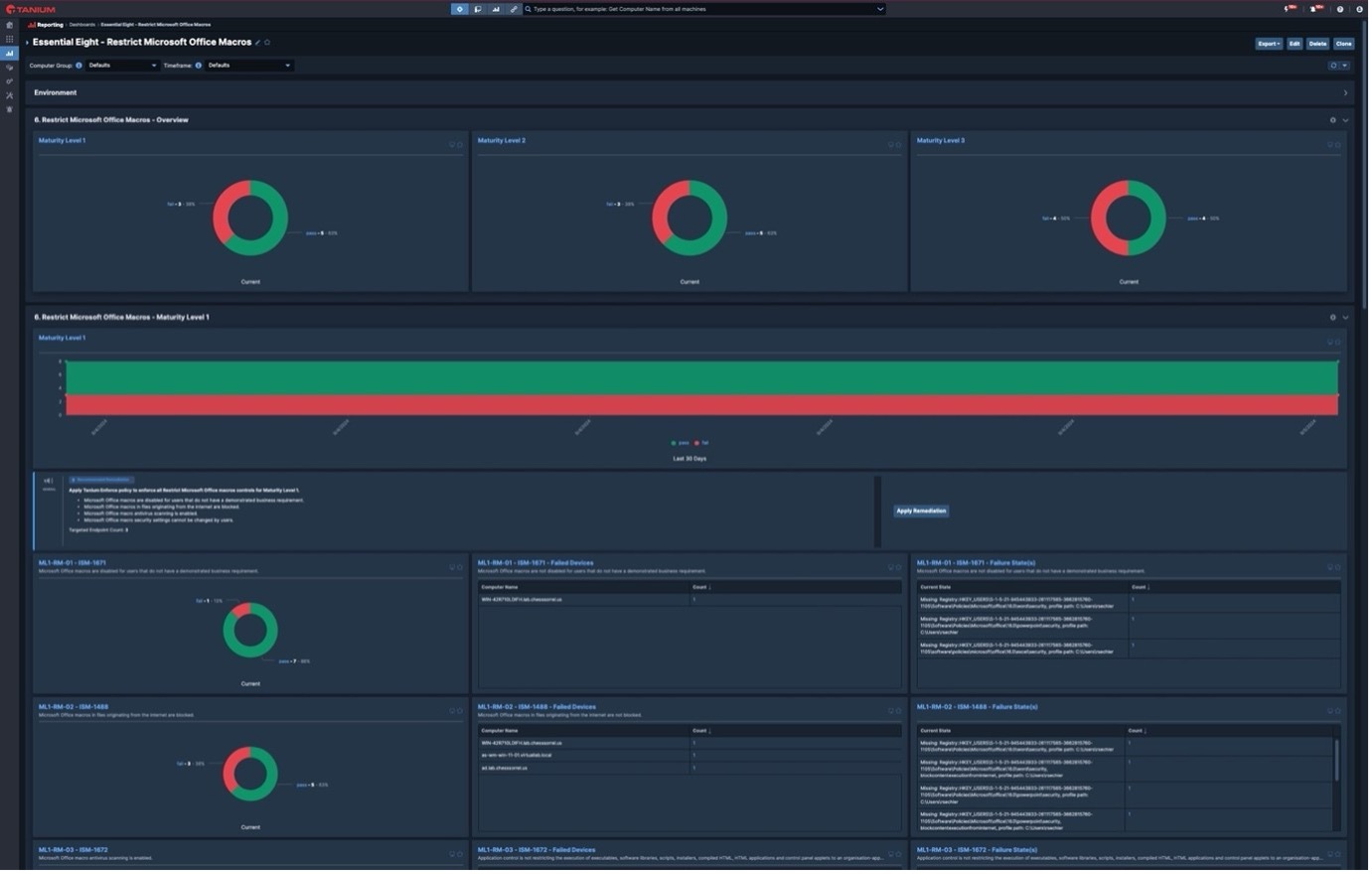Viewport: 1372px width, 874px height.
Task: Star the Maturity Level 2 overview panel
Action: 899,145
